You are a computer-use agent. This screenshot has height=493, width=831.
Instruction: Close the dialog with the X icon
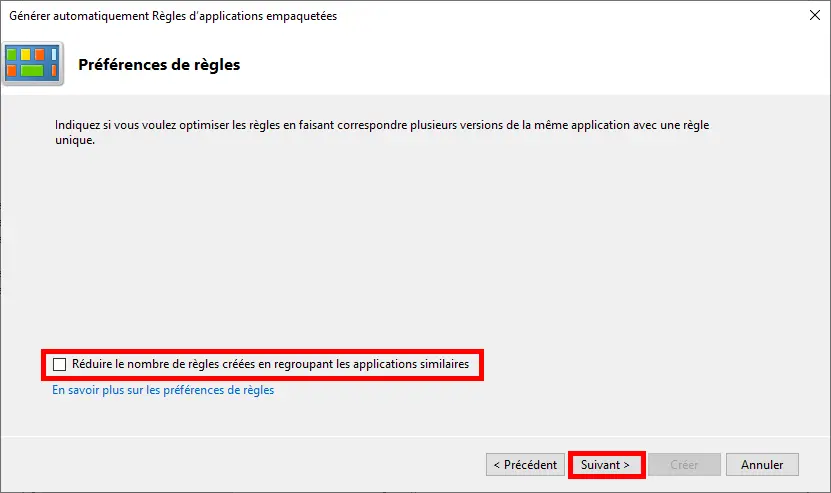click(x=815, y=15)
